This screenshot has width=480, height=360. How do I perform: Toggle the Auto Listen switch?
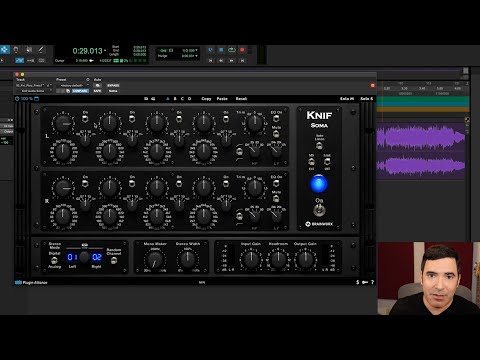coord(319,145)
